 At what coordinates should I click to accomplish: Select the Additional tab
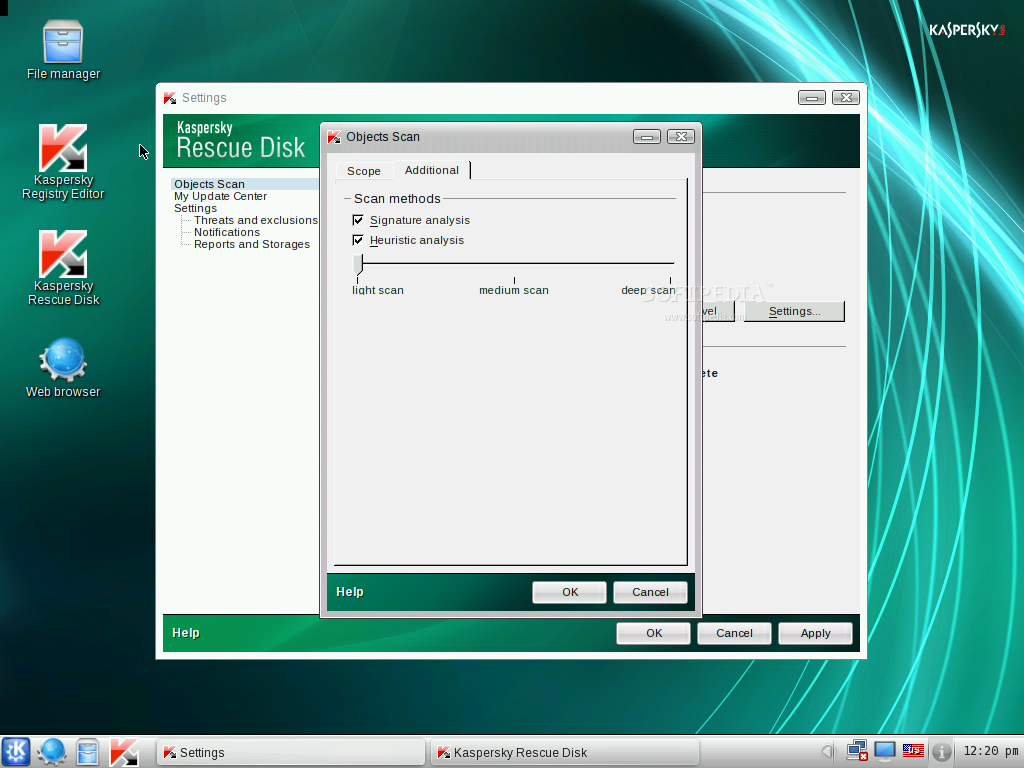[x=432, y=170]
